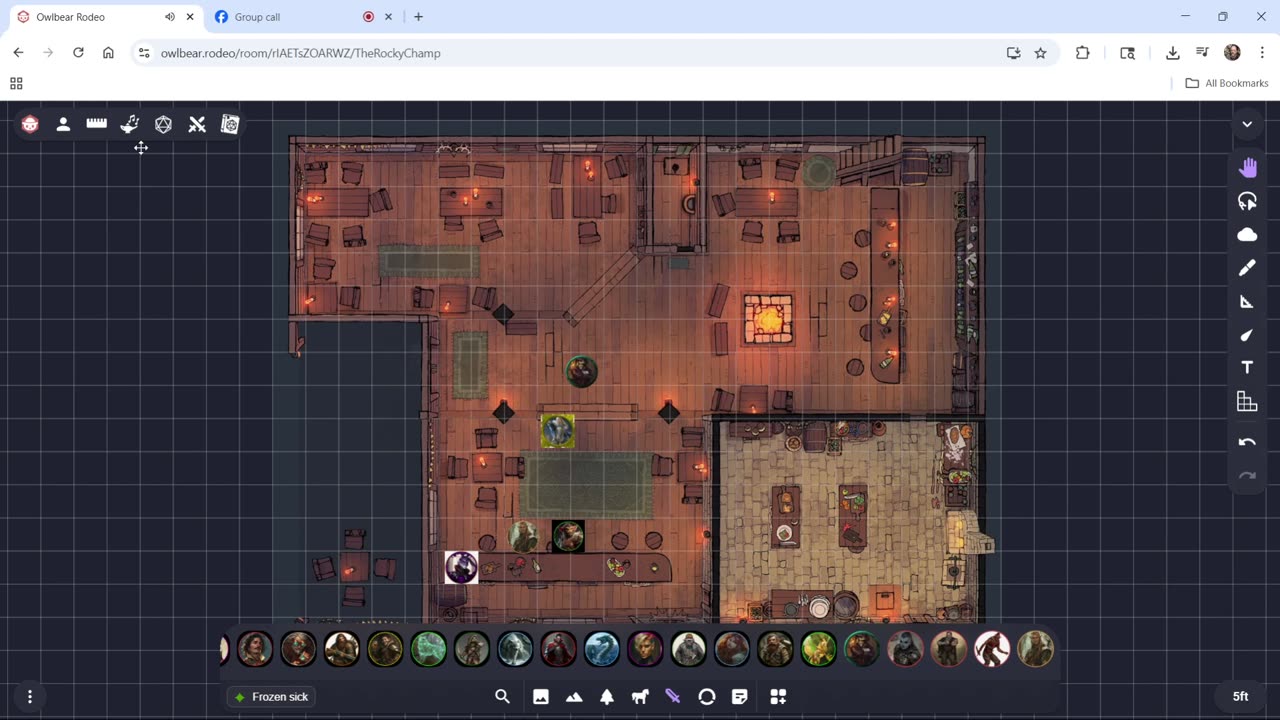
Task: Close the Group call tab
Action: click(x=388, y=17)
